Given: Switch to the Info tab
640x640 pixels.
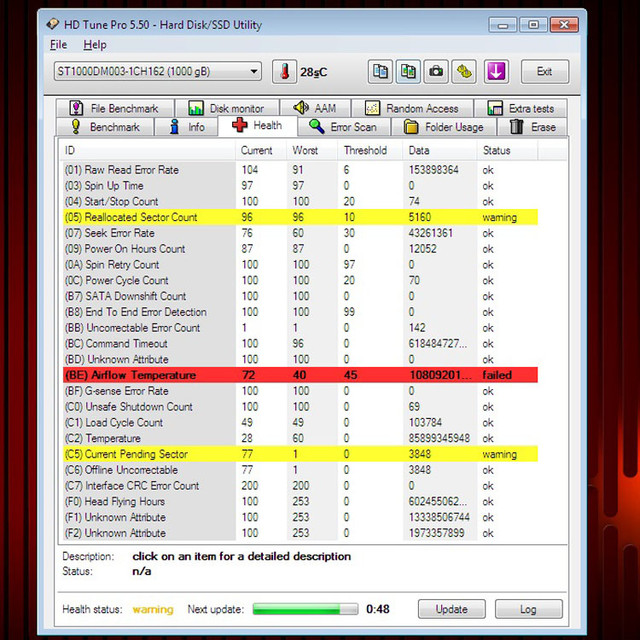Looking at the screenshot, I should [187, 127].
